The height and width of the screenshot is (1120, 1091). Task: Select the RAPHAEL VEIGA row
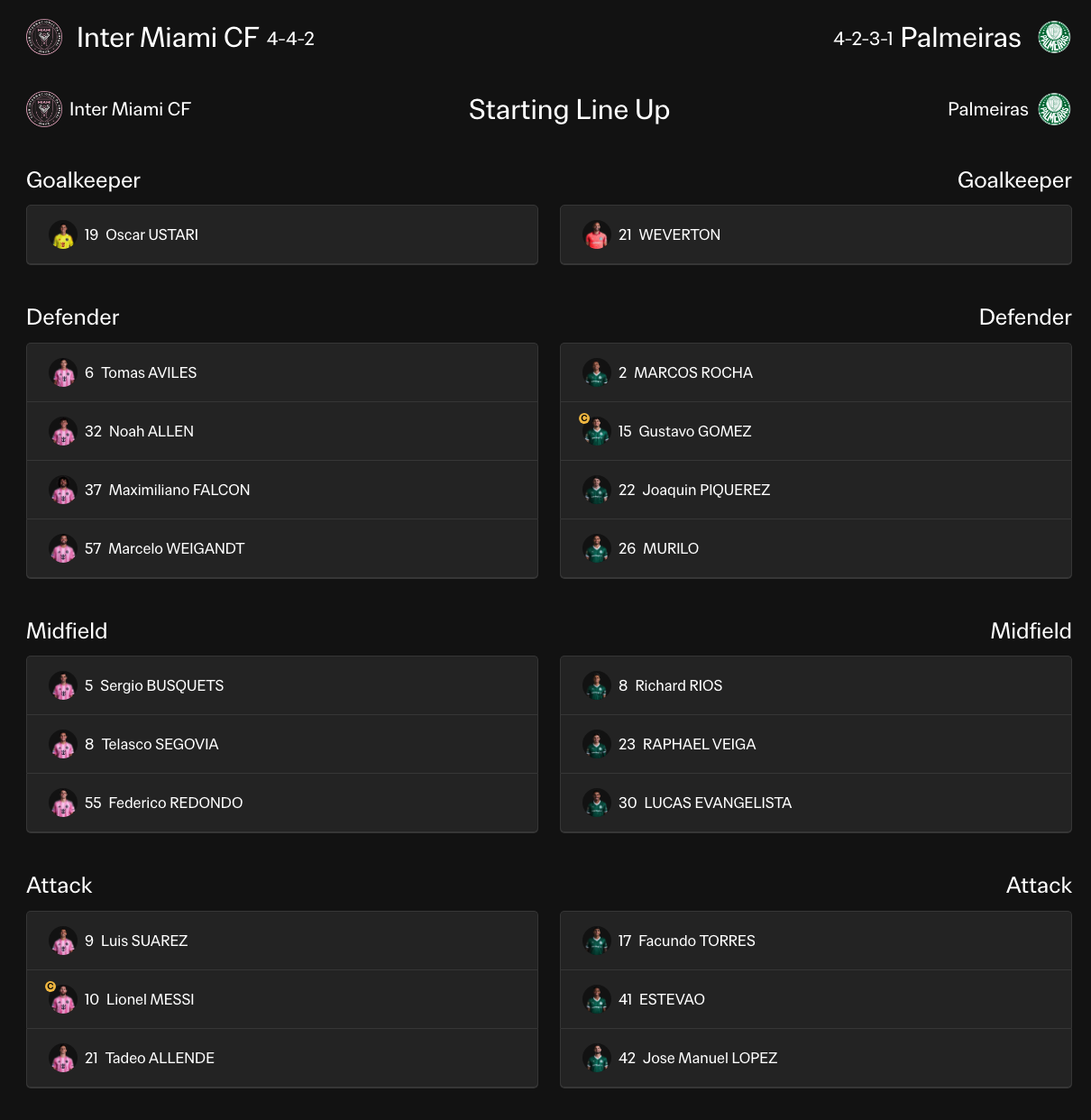point(816,744)
